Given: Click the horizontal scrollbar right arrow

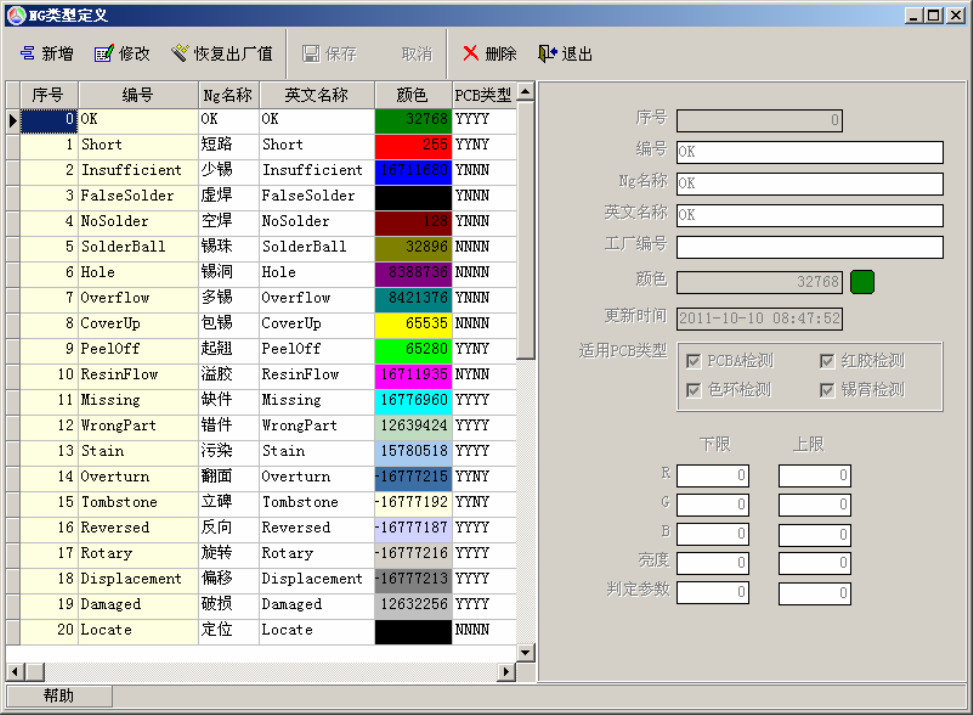Looking at the screenshot, I should click(506, 672).
